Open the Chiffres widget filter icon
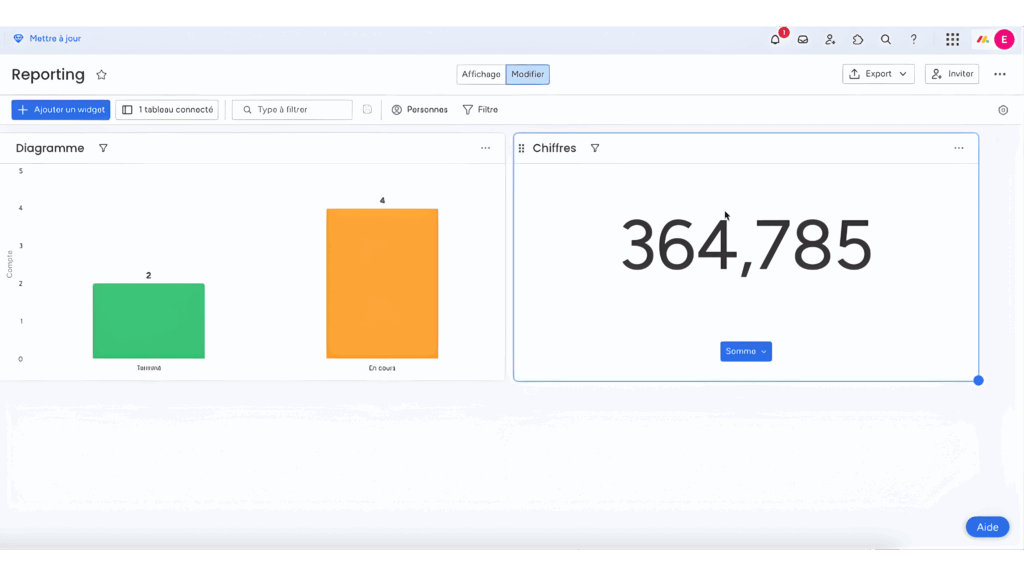Viewport: 1024px width, 576px height. pyautogui.click(x=595, y=148)
